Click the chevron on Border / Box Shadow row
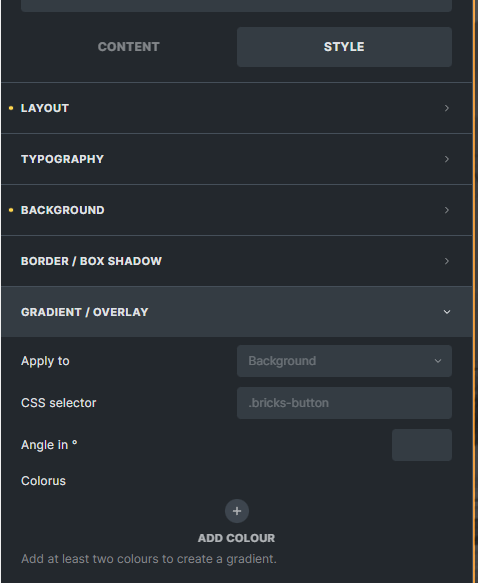Screen dimensions: 478x583 (447, 261)
